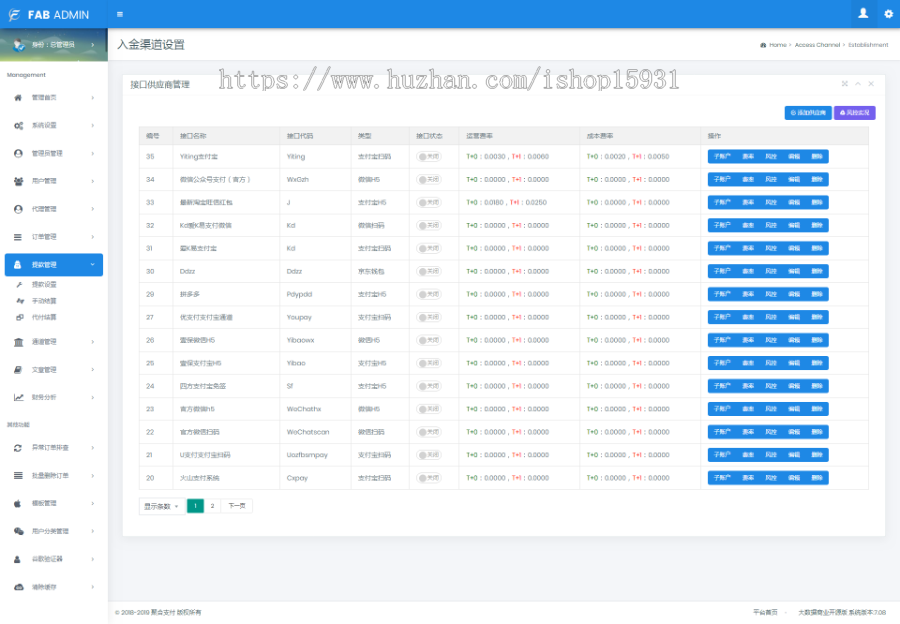Screen dimensions: 900x624
Task: Click the line chart analysis sidebar icon
Action: (x=18, y=397)
